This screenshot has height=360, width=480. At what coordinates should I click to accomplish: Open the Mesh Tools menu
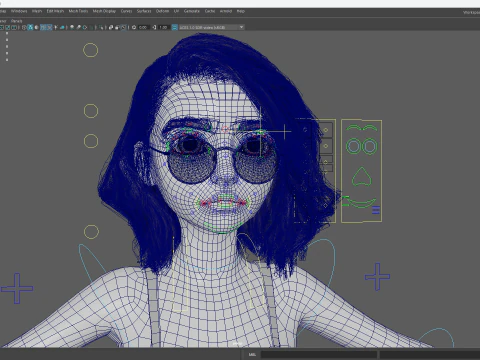click(x=78, y=11)
